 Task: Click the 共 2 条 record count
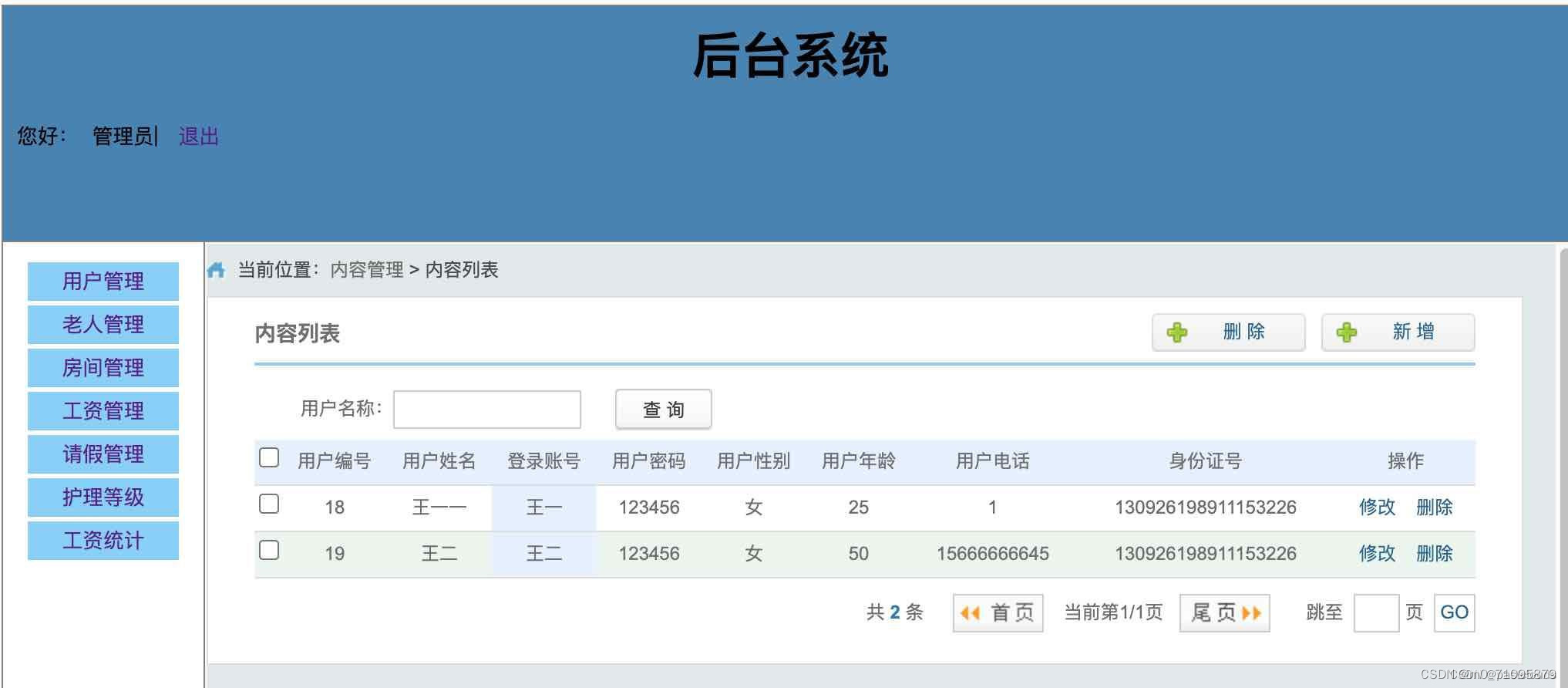point(895,613)
